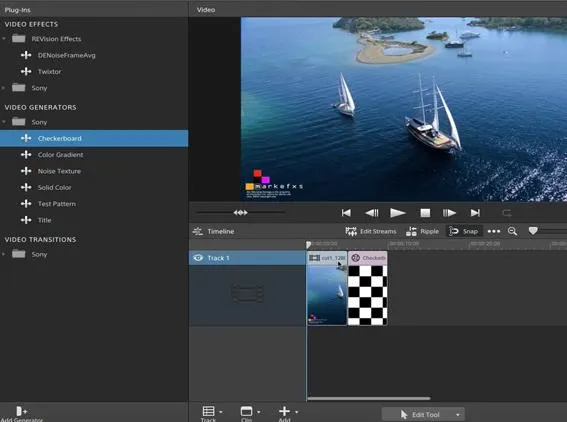Play the video preview

click(397, 213)
